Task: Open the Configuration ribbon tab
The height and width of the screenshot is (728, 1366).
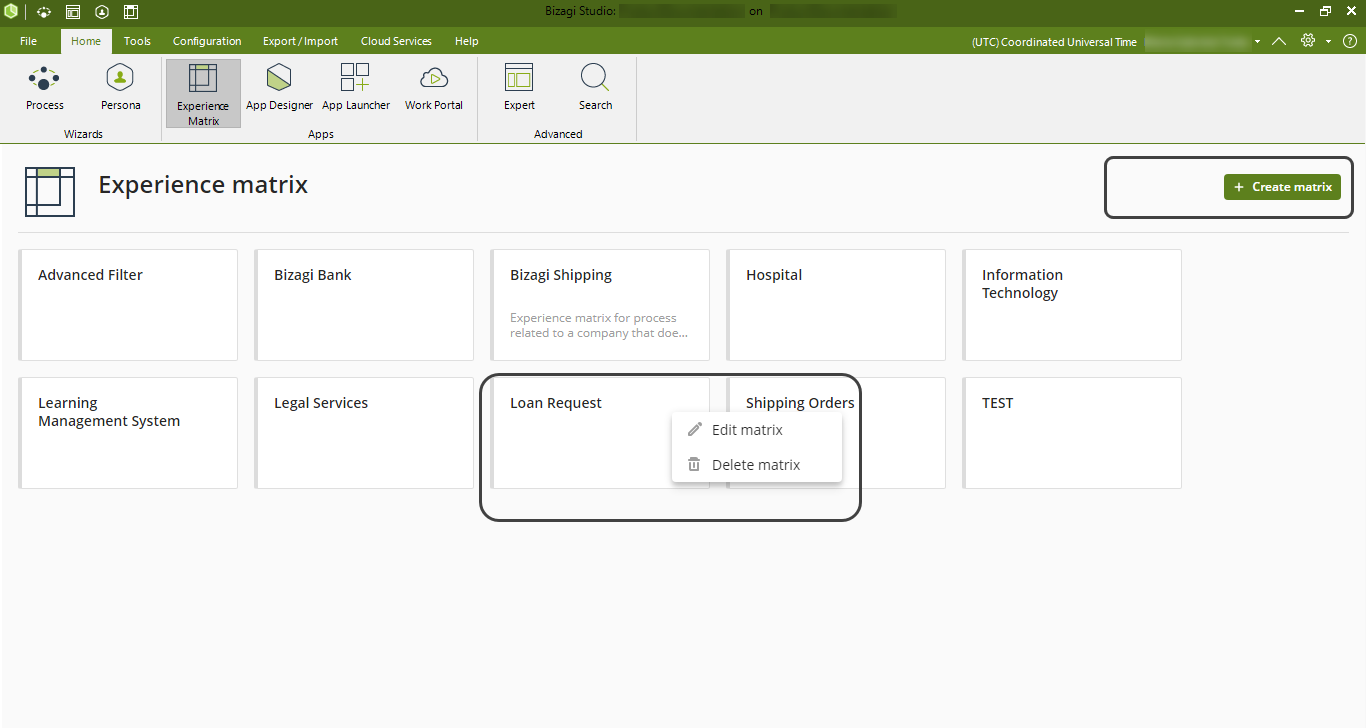Action: tap(207, 41)
